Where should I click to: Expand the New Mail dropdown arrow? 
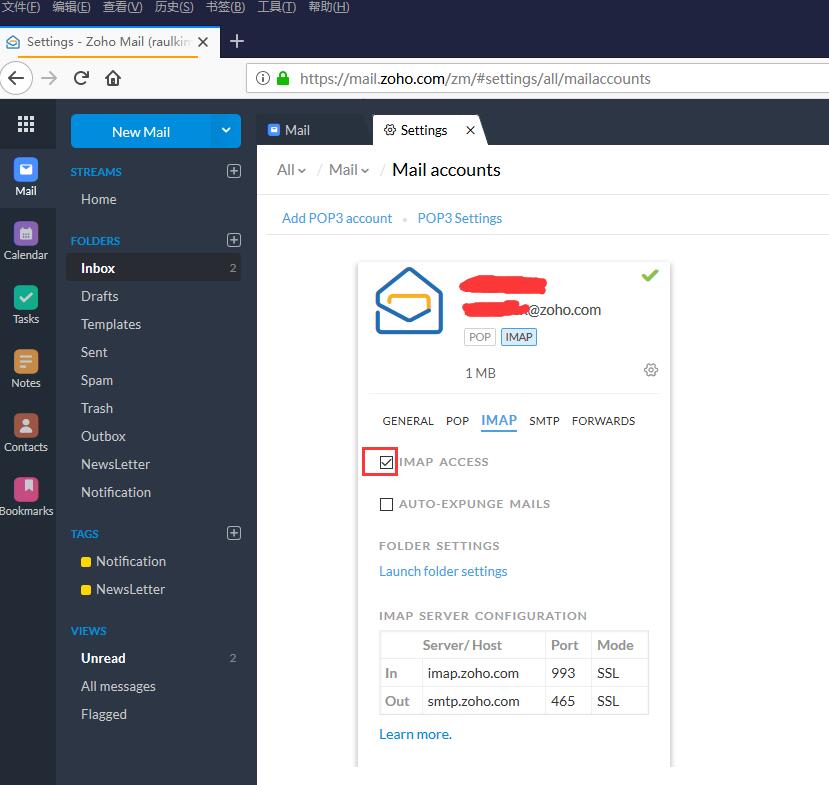pyautogui.click(x=226, y=131)
